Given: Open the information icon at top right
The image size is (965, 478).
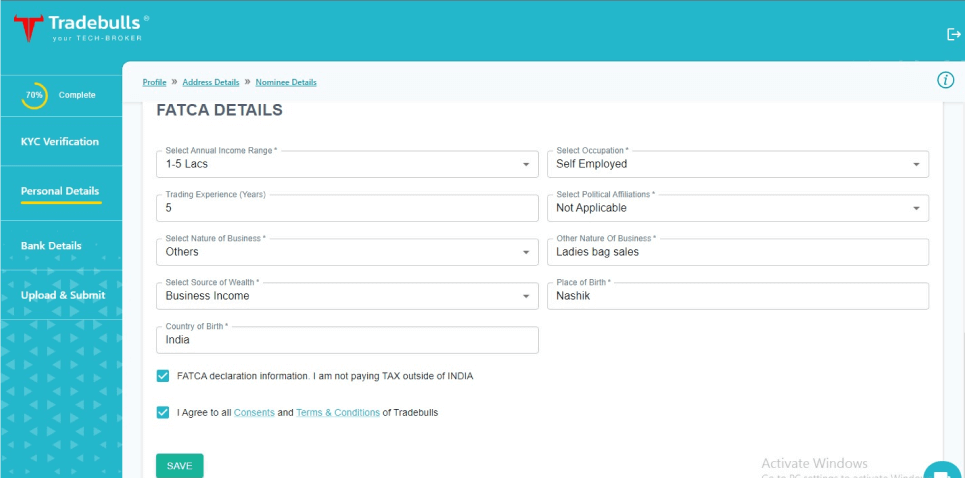Looking at the screenshot, I should pyautogui.click(x=945, y=80).
